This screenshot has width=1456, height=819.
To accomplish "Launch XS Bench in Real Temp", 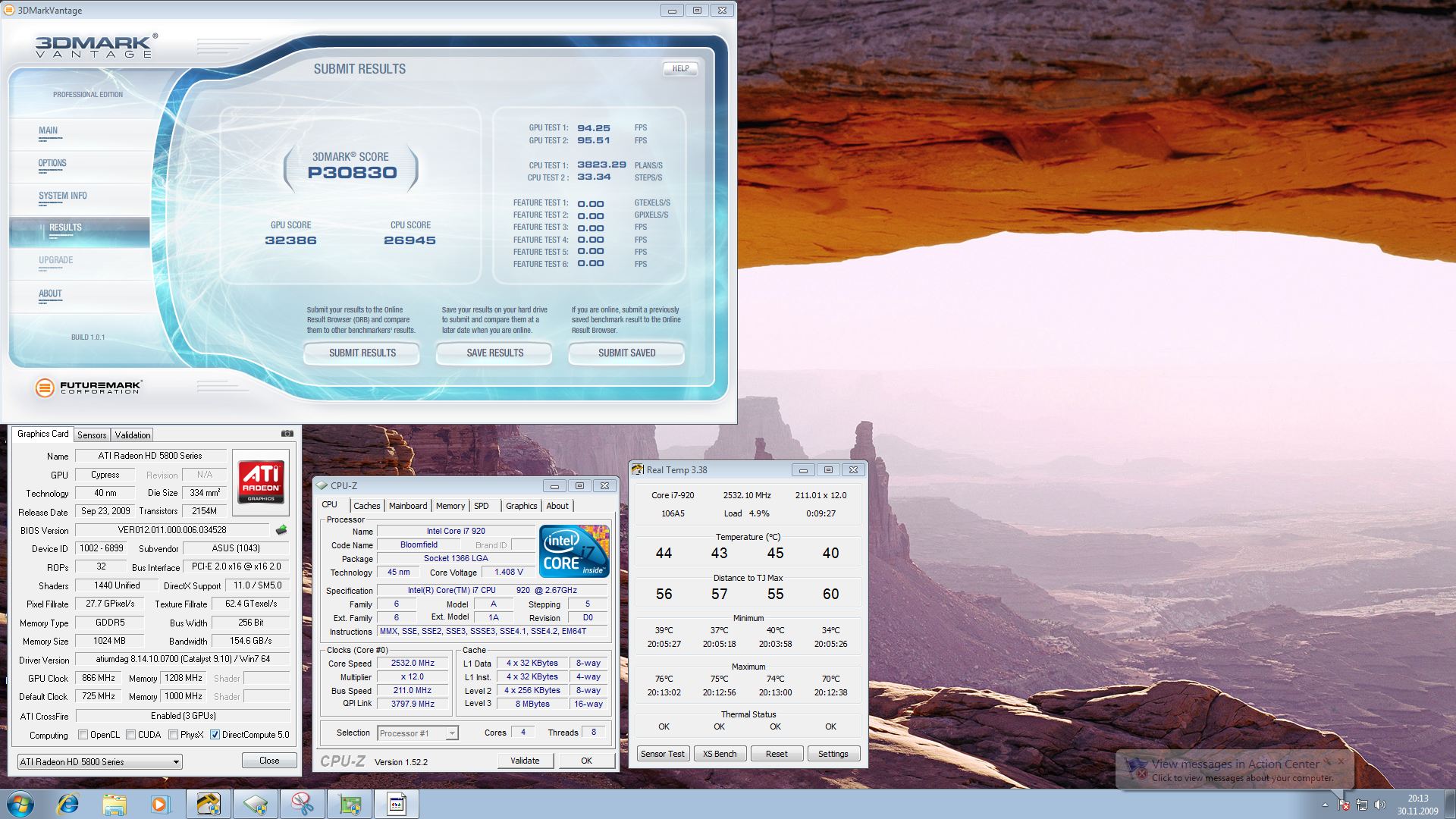I will click(x=720, y=754).
